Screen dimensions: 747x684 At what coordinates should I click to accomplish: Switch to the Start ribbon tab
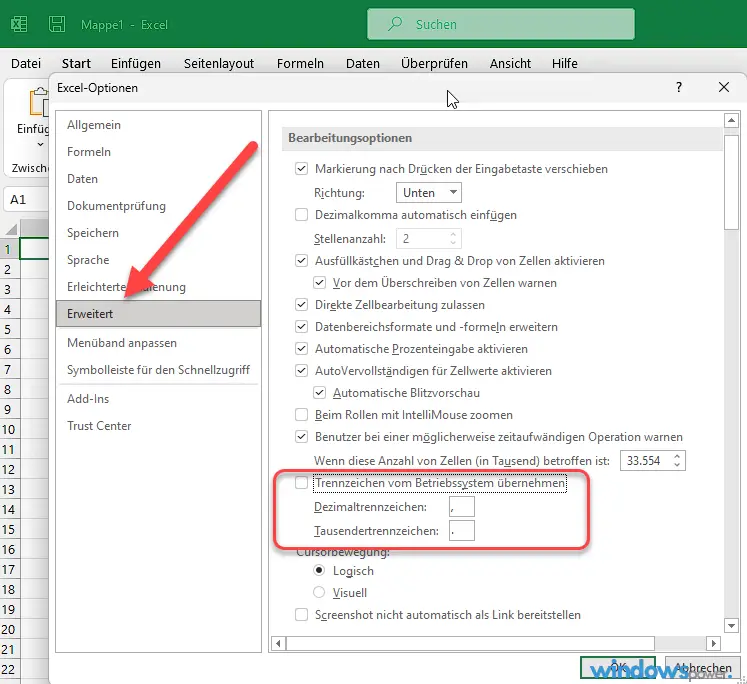click(76, 63)
